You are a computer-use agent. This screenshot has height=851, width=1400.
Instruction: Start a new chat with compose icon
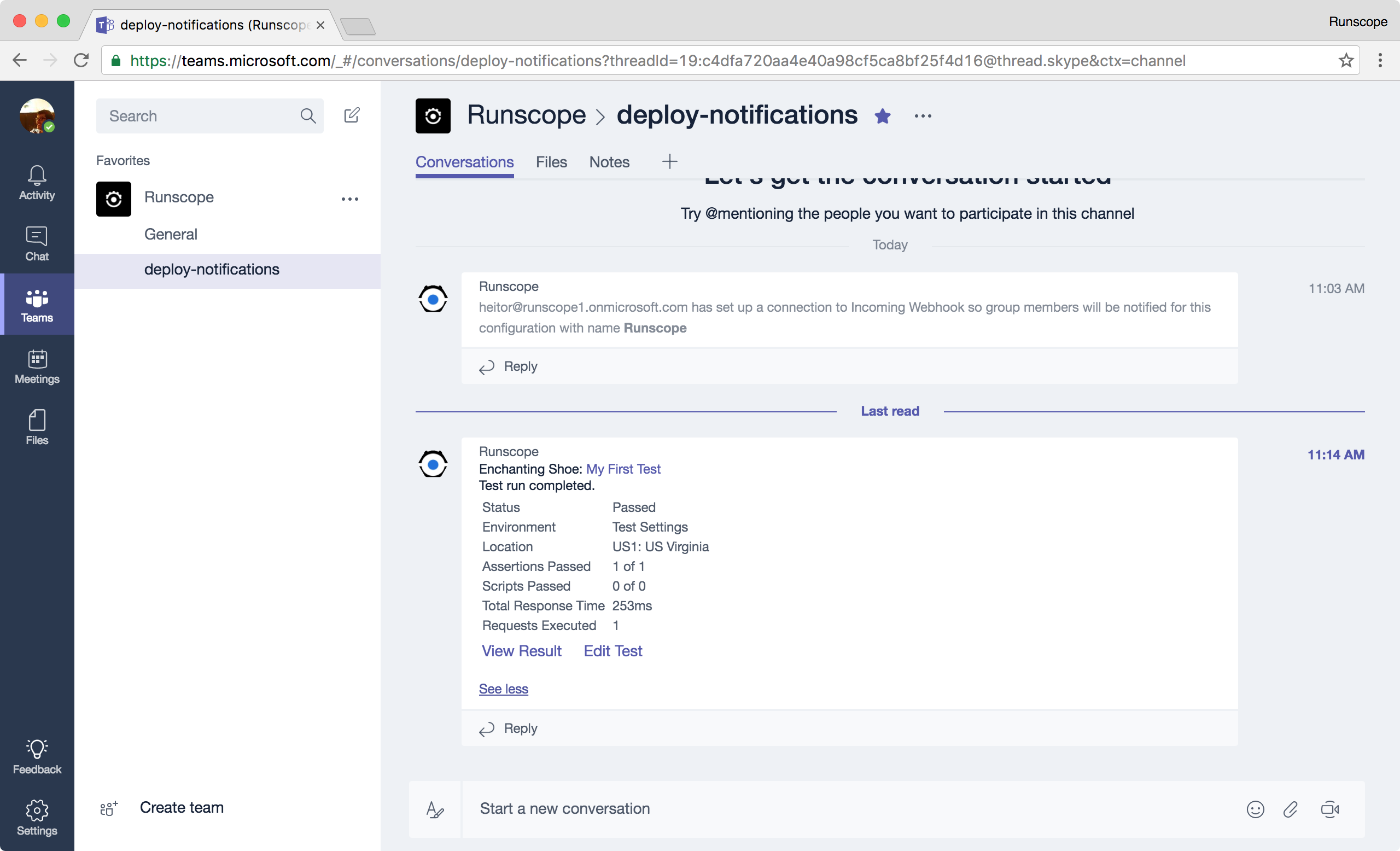coord(352,115)
